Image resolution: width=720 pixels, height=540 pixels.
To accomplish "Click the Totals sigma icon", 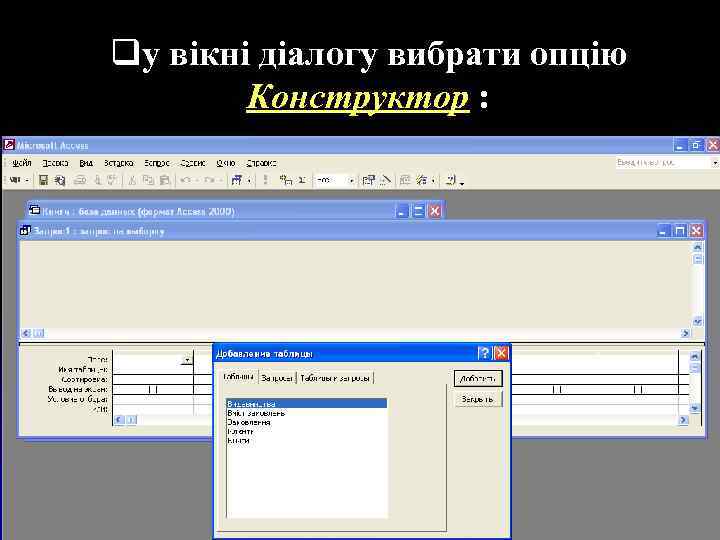I will tap(302, 180).
